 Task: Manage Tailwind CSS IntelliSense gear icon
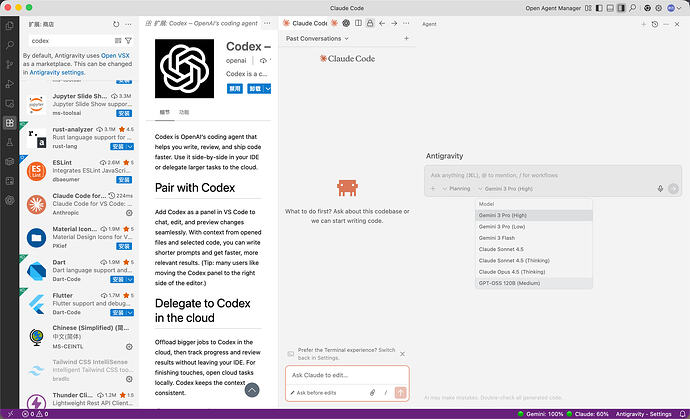(129, 379)
